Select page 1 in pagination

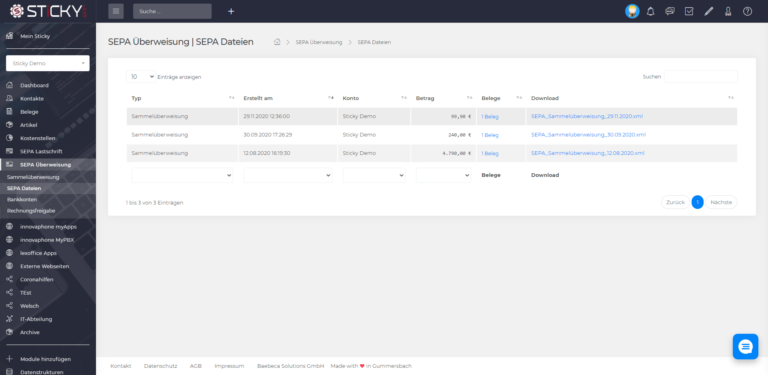(697, 202)
